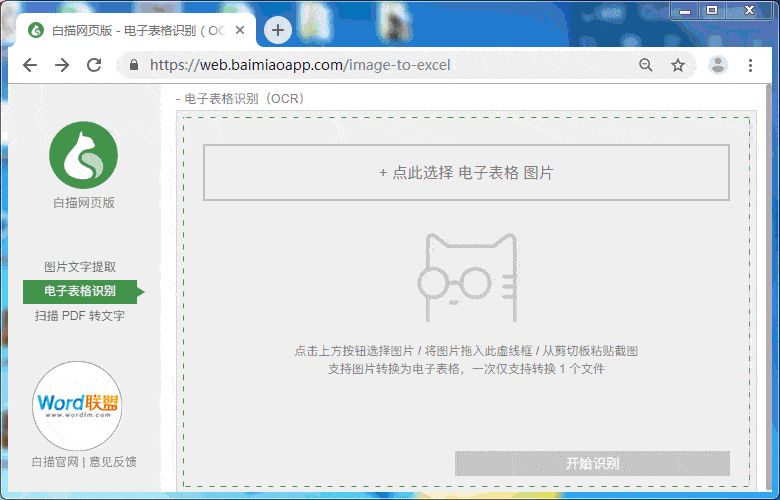Click the padlock site security icon
Viewport: 780px width, 500px height.
pyautogui.click(x=134, y=65)
